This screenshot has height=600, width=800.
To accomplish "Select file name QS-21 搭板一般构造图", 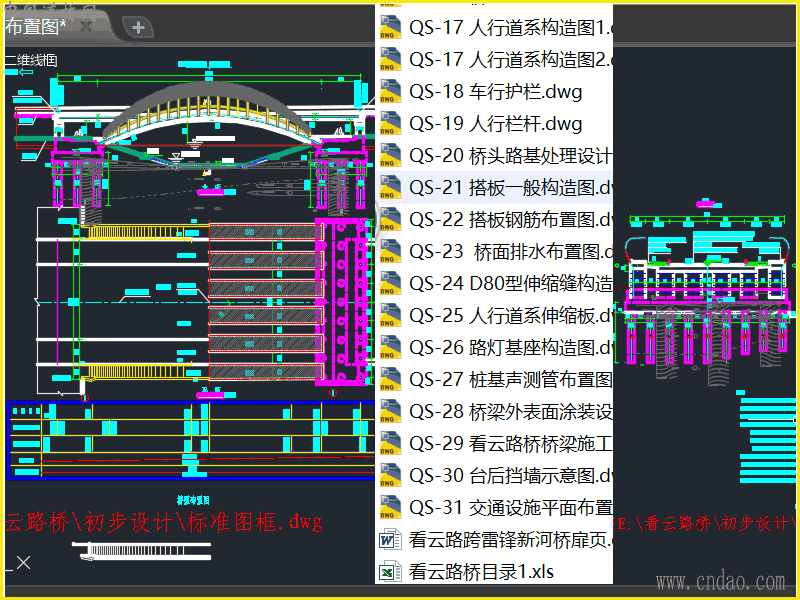I will (x=511, y=188).
